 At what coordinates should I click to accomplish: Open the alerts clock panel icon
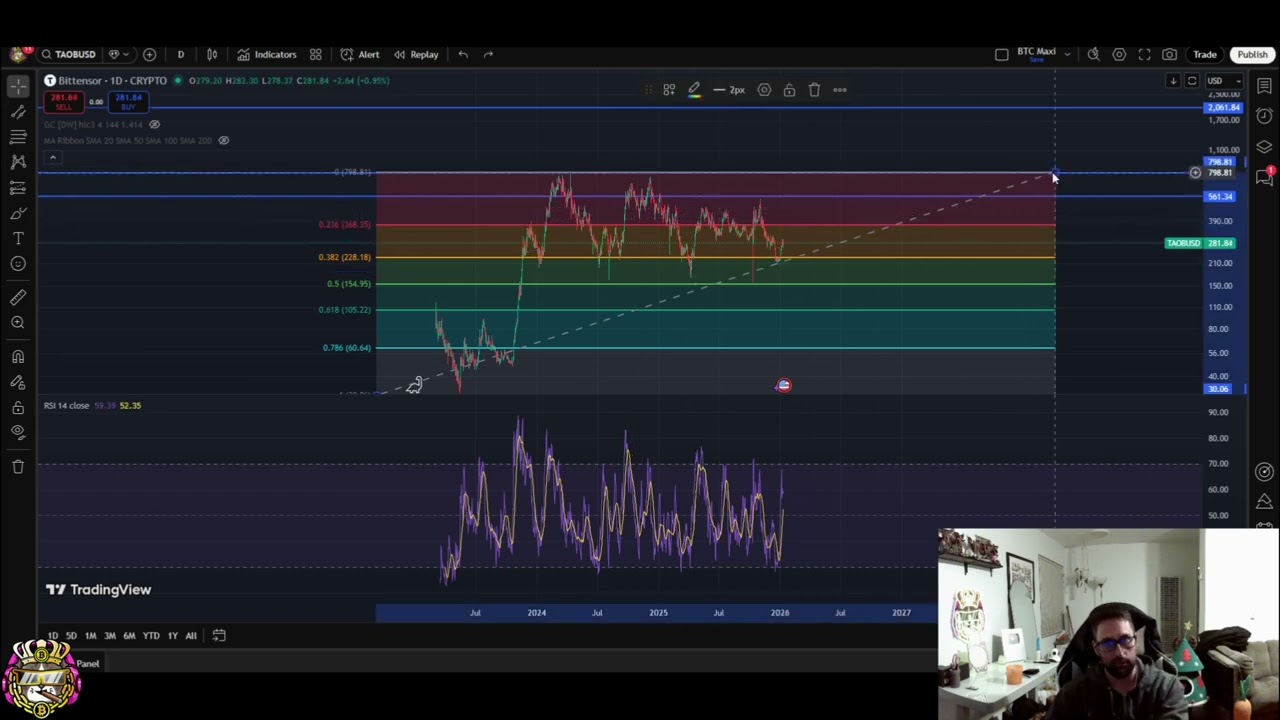point(1264,116)
